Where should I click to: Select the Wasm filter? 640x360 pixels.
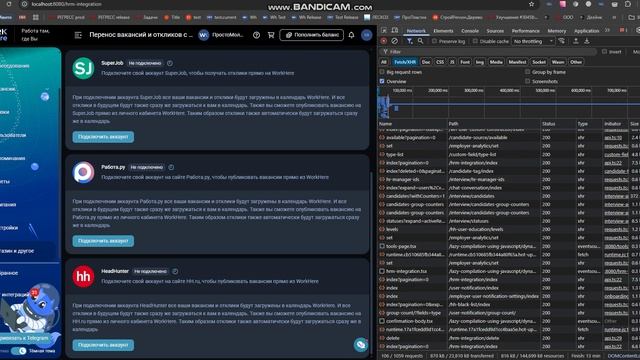pyautogui.click(x=558, y=62)
